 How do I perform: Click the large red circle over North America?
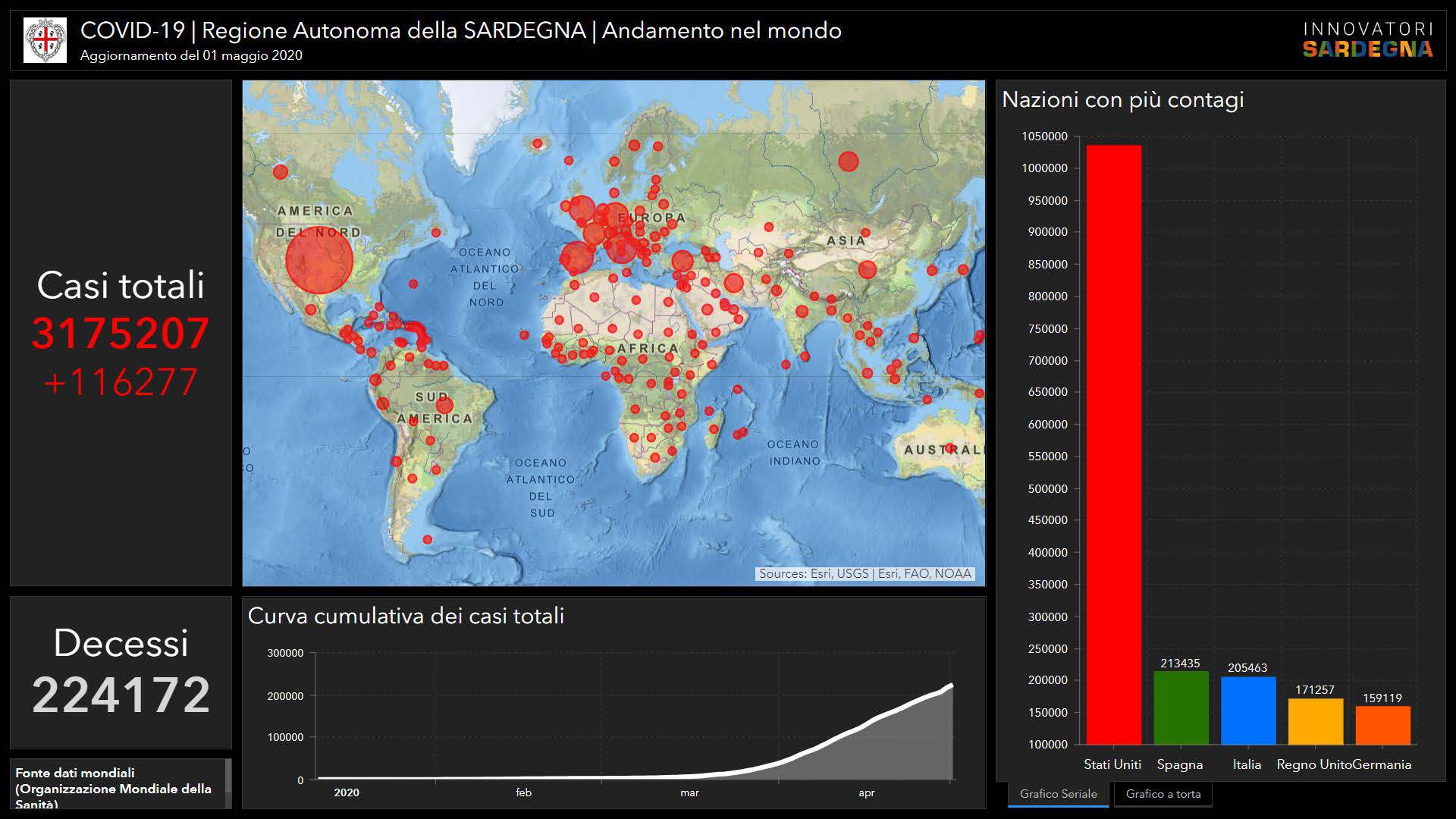(319, 260)
